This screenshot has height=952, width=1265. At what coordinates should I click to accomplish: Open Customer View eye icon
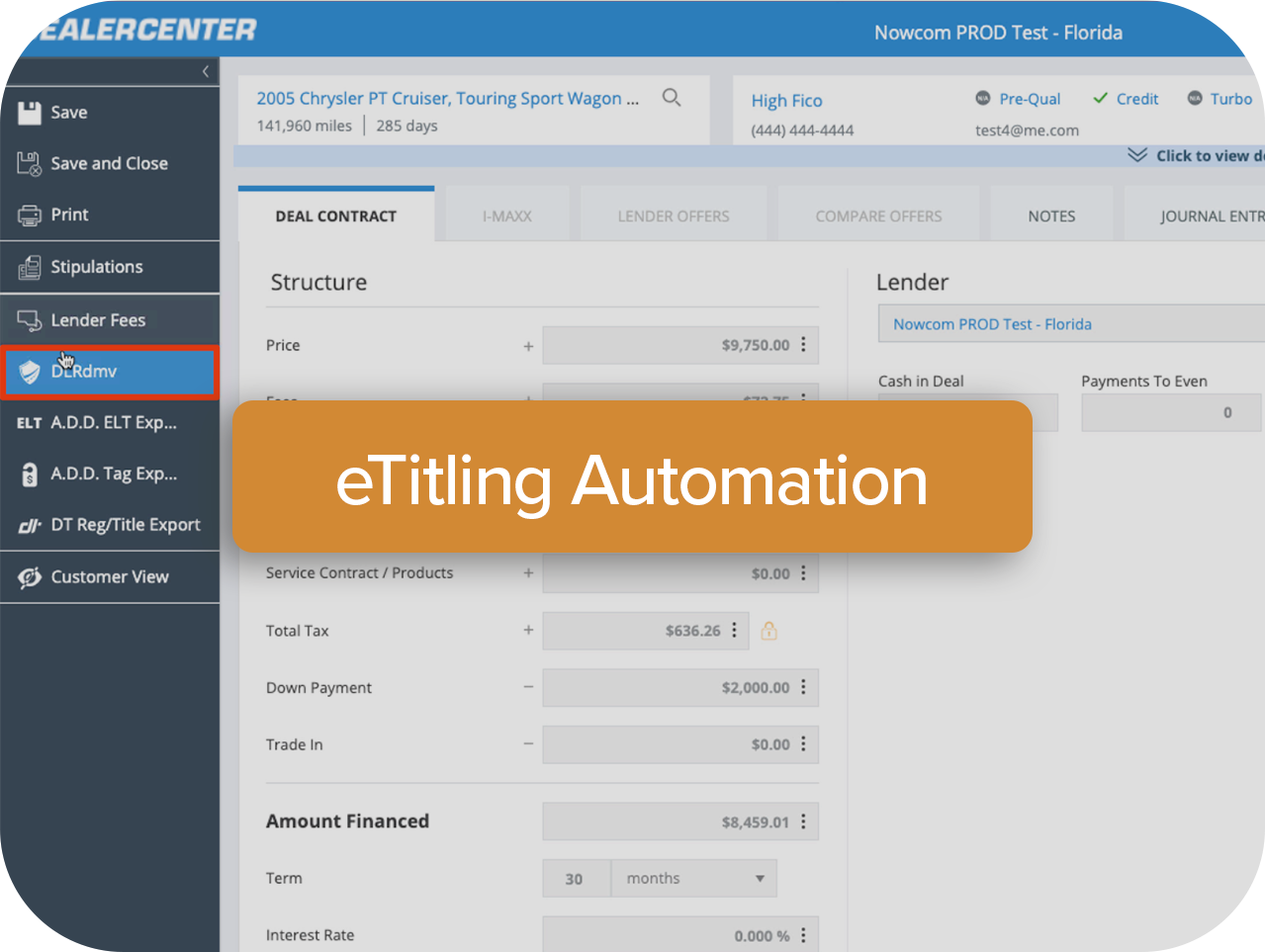(x=29, y=577)
